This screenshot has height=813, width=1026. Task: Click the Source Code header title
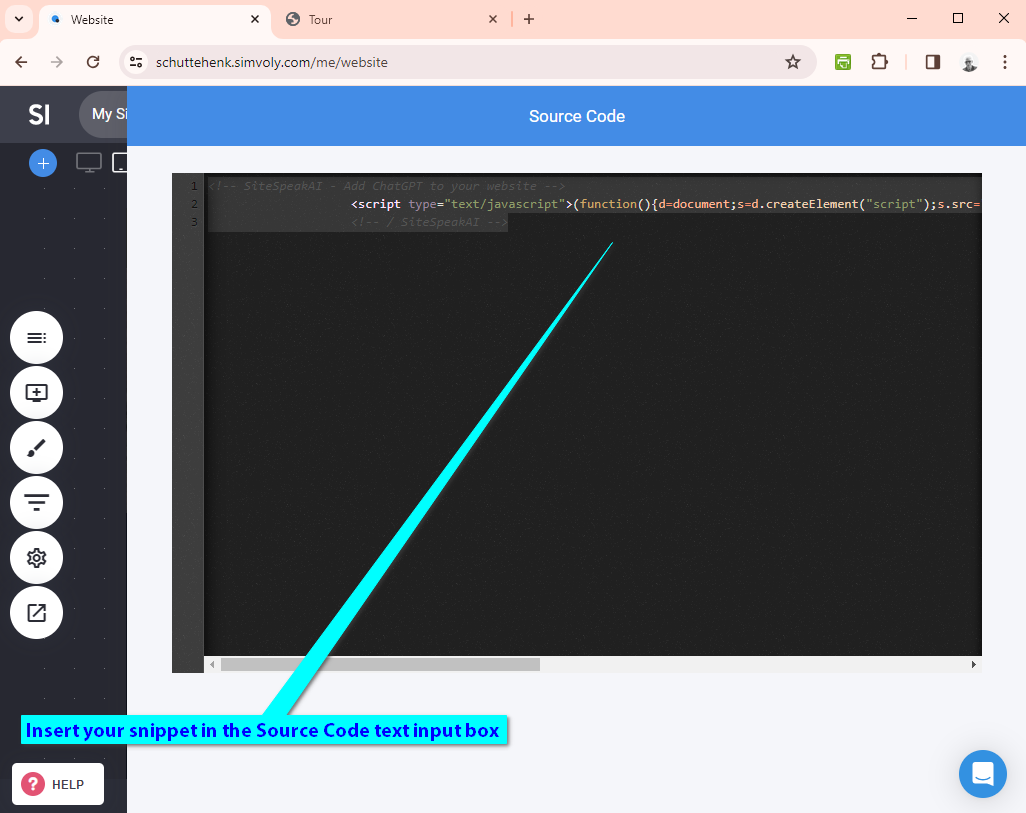[576, 116]
